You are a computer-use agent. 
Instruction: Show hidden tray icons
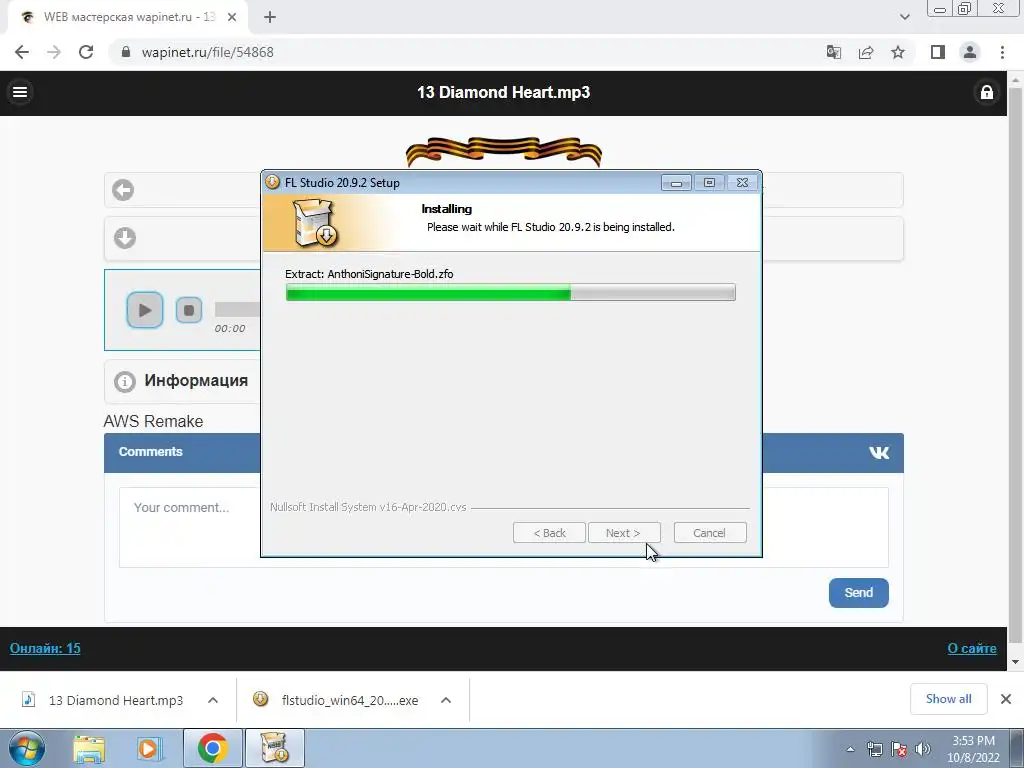[x=850, y=749]
